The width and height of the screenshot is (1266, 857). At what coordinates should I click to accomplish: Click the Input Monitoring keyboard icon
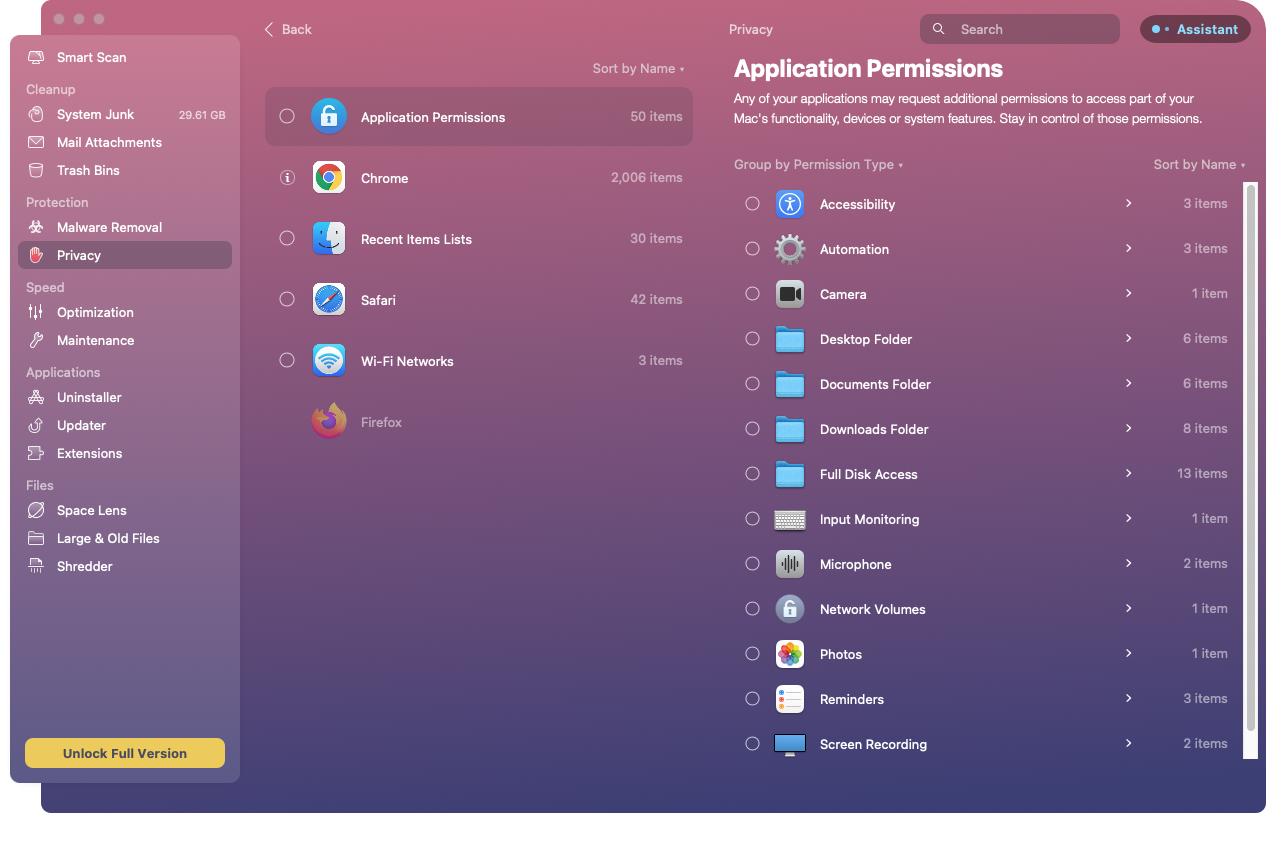[790, 520]
